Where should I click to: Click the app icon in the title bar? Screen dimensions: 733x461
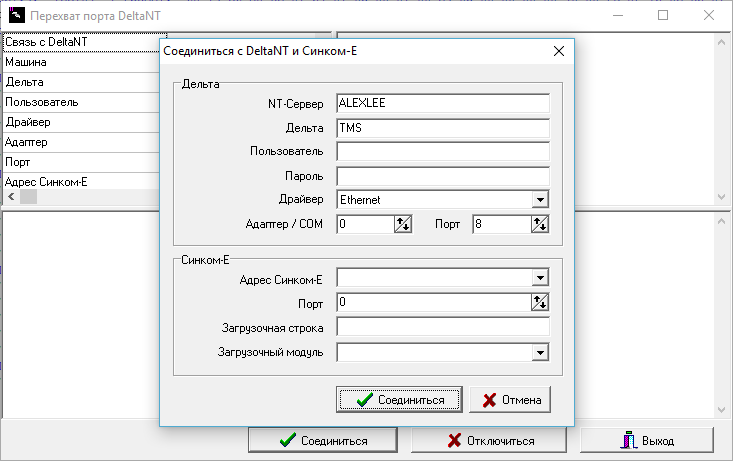click(x=16, y=15)
